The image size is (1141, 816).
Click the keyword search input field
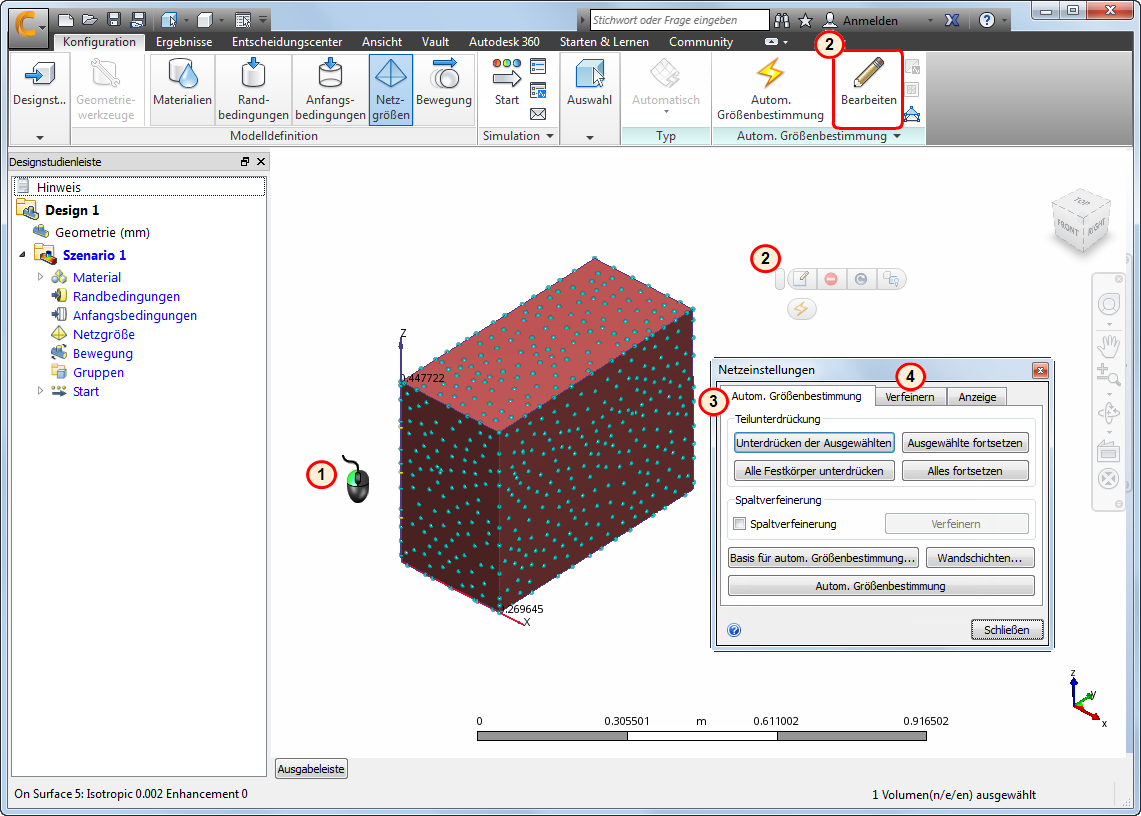coord(679,20)
